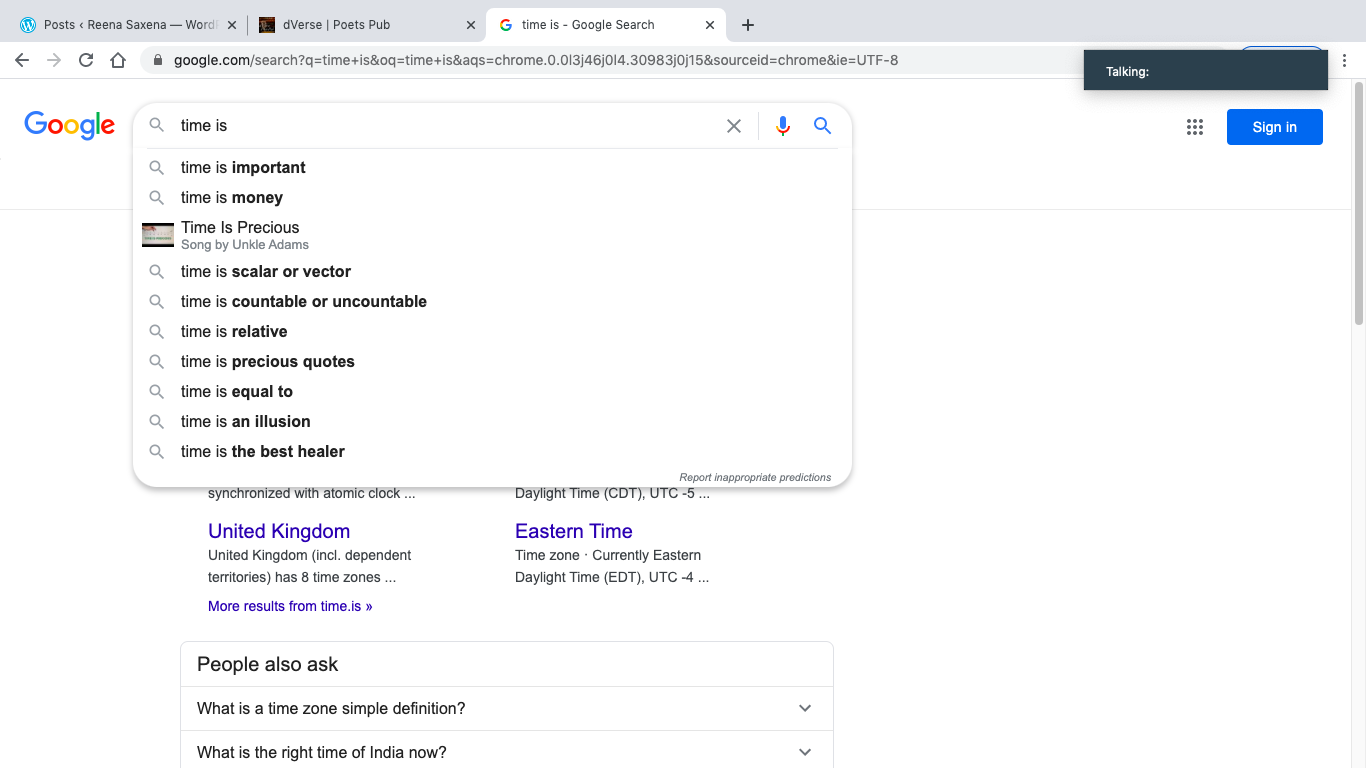Select the "time is money" suggestion

[232, 198]
